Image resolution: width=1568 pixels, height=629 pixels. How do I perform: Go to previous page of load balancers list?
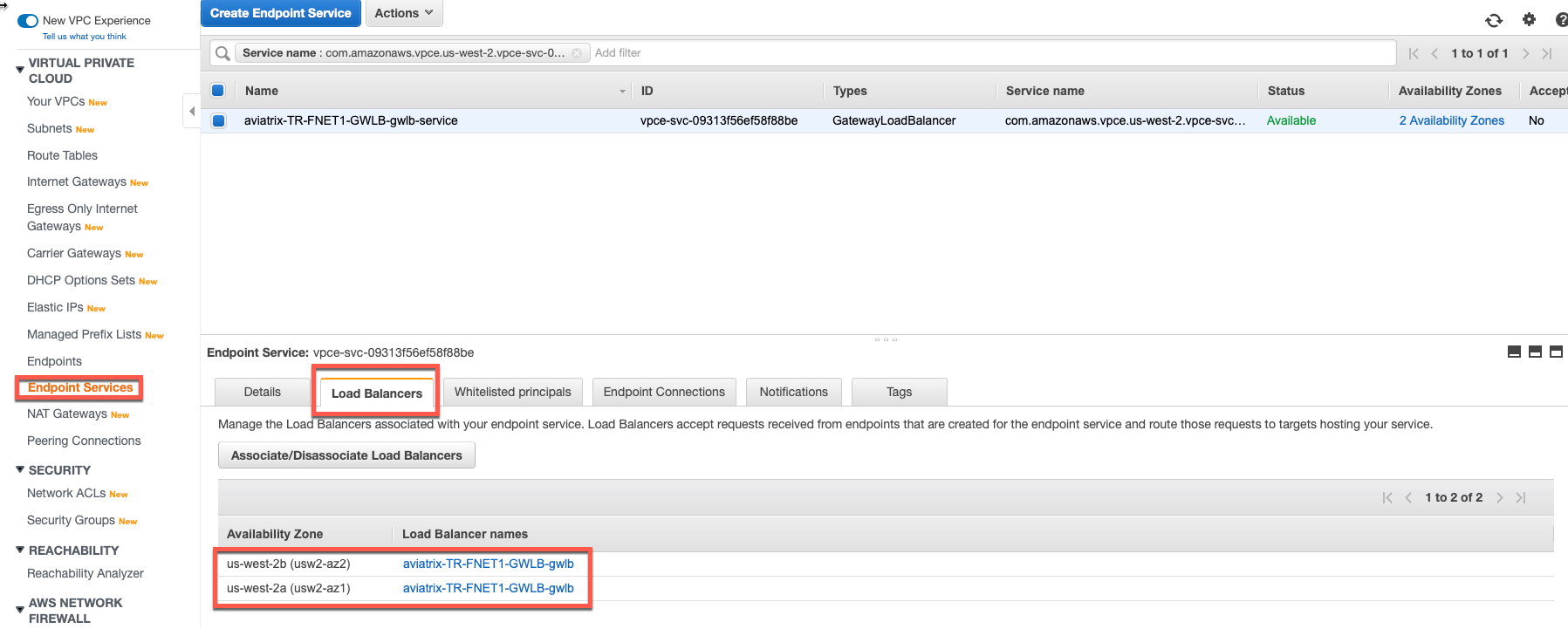pyautogui.click(x=1408, y=497)
